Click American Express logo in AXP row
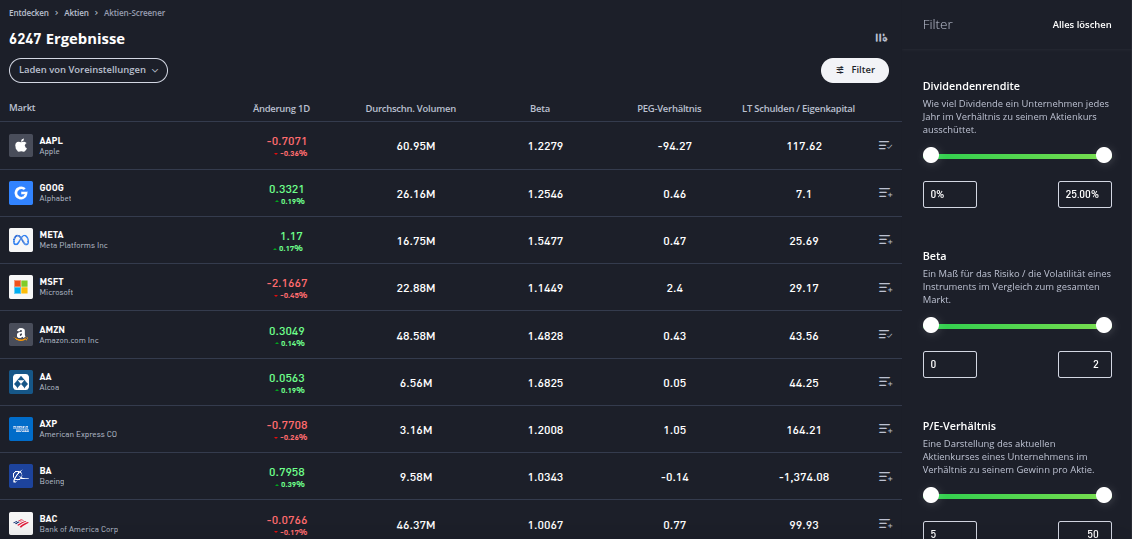1132x539 pixels. [21, 429]
